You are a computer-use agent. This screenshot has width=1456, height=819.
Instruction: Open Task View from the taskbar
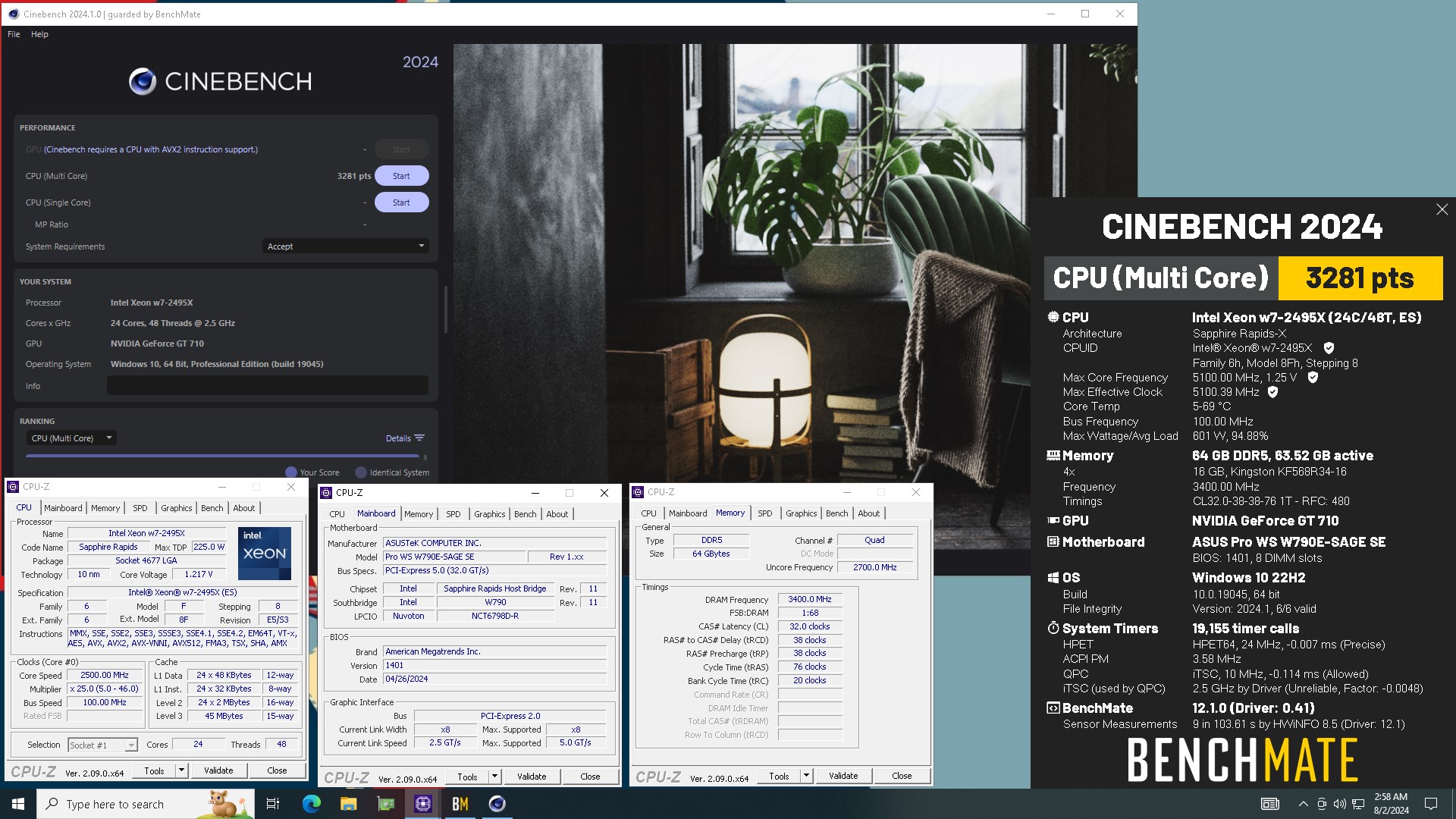[x=273, y=804]
